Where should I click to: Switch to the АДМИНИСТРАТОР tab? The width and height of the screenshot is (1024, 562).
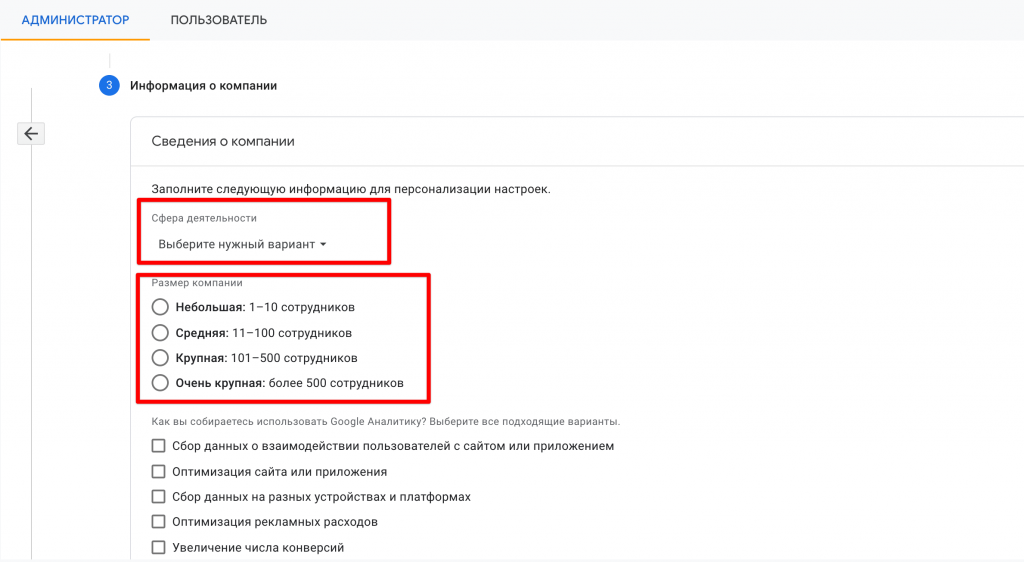coord(75,20)
